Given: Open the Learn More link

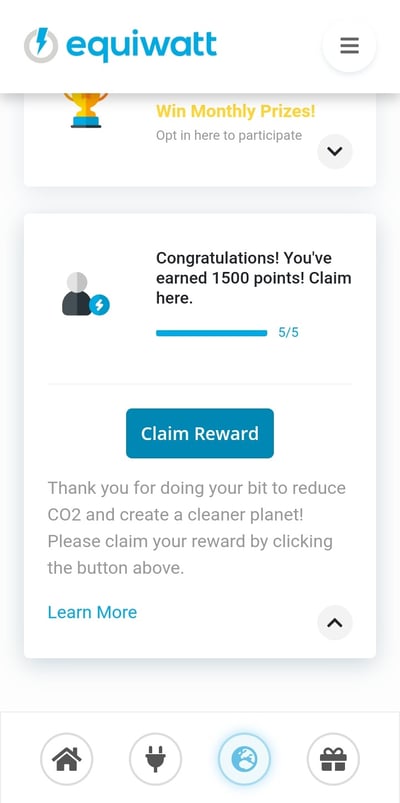Looking at the screenshot, I should (92, 612).
